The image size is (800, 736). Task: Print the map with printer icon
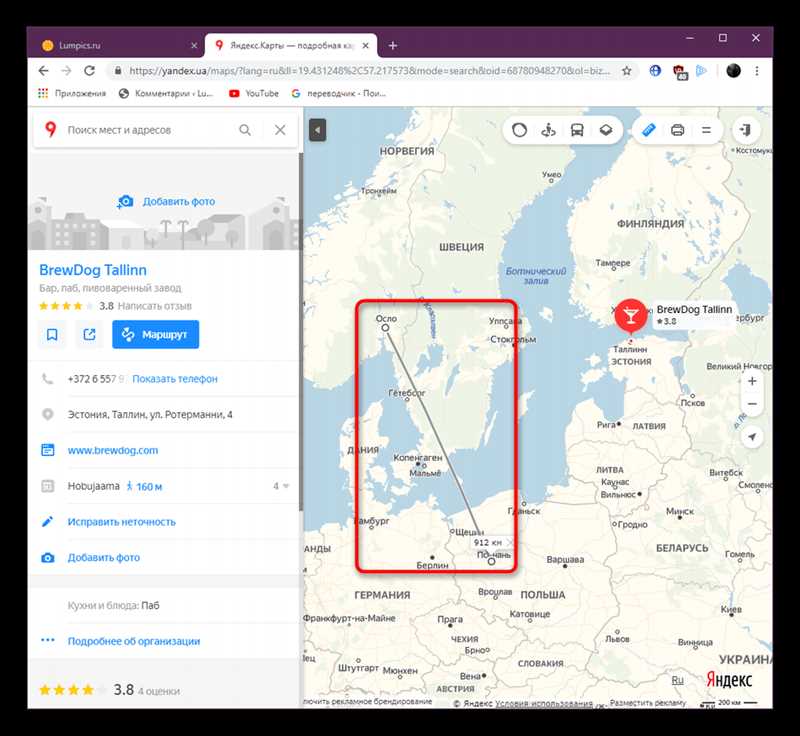(678, 130)
